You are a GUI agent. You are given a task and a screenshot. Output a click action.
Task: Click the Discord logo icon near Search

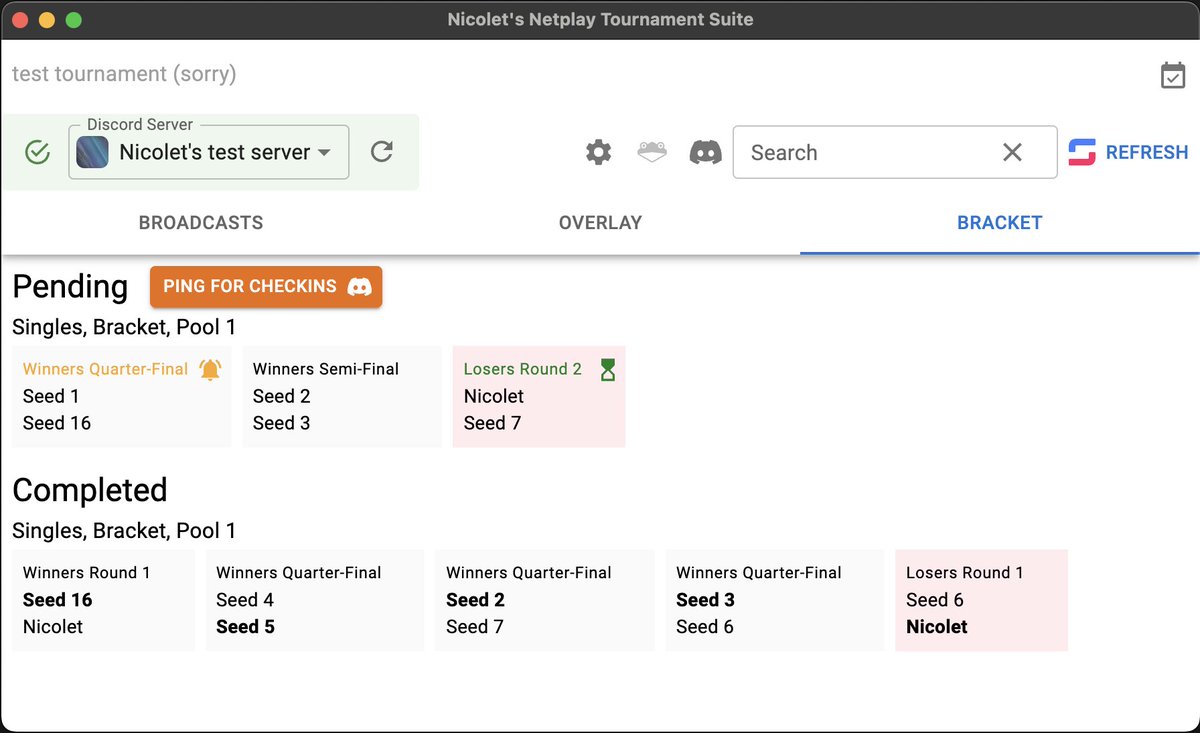[706, 152]
